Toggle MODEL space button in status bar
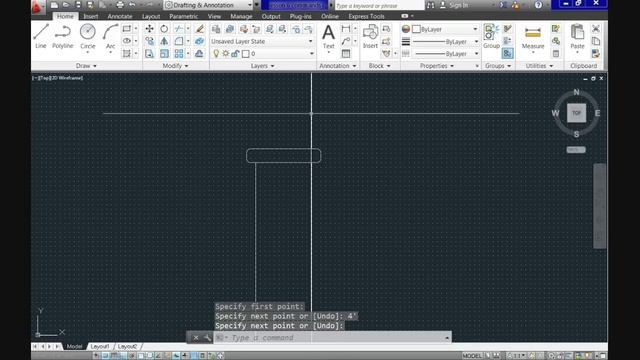The height and width of the screenshot is (360, 640). coord(472,356)
